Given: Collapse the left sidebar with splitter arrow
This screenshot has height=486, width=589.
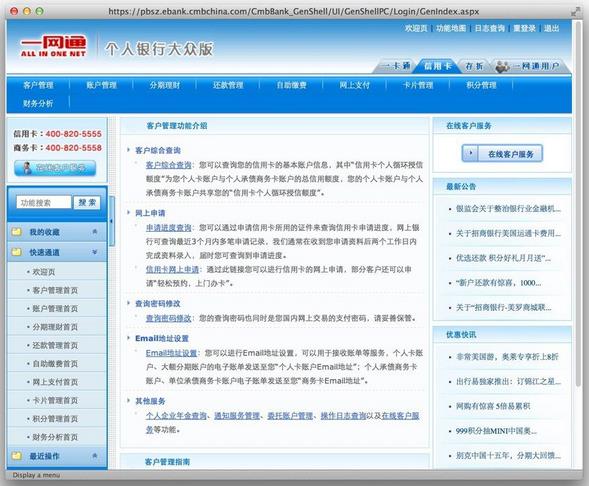Looking at the screenshot, I should point(112,221).
